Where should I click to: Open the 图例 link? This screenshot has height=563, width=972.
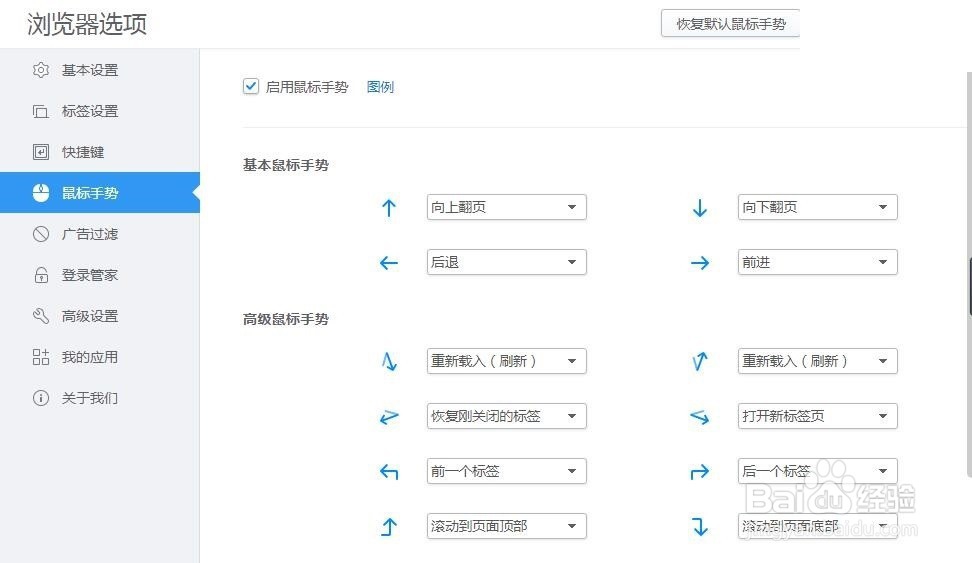[x=380, y=87]
